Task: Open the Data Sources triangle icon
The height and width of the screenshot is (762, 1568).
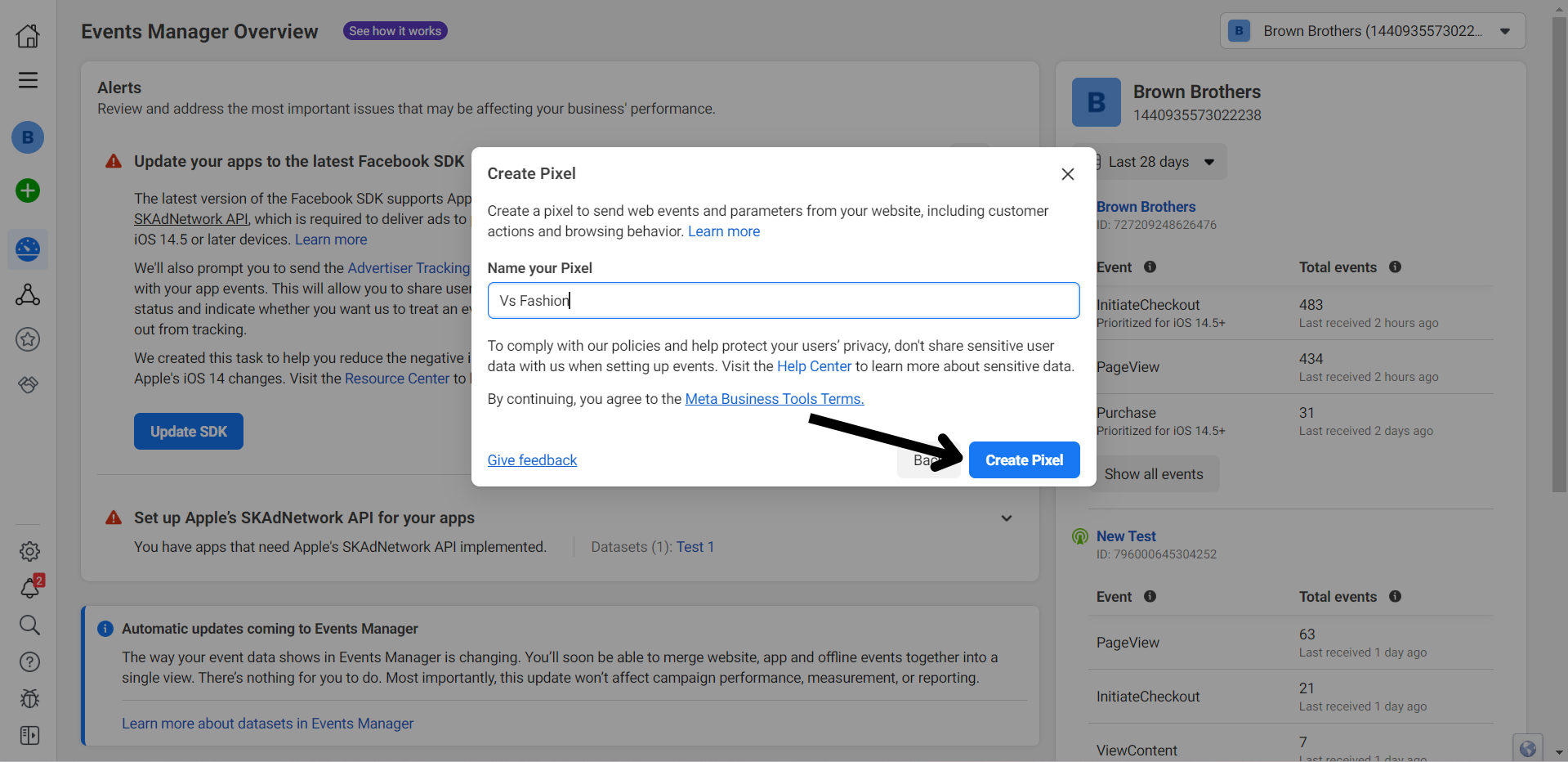Action: [x=28, y=294]
